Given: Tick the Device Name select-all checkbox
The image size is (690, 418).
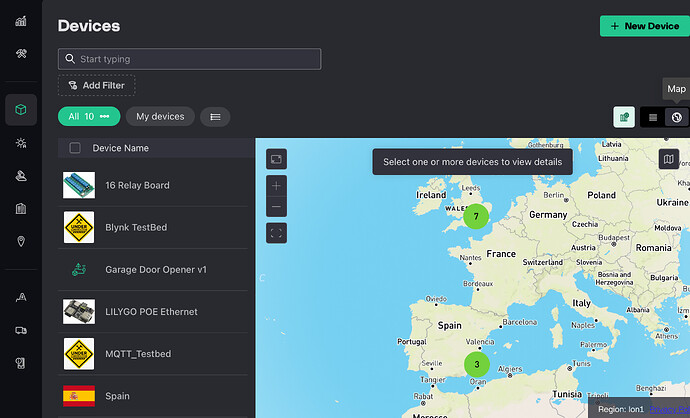Looking at the screenshot, I should tap(75, 148).
